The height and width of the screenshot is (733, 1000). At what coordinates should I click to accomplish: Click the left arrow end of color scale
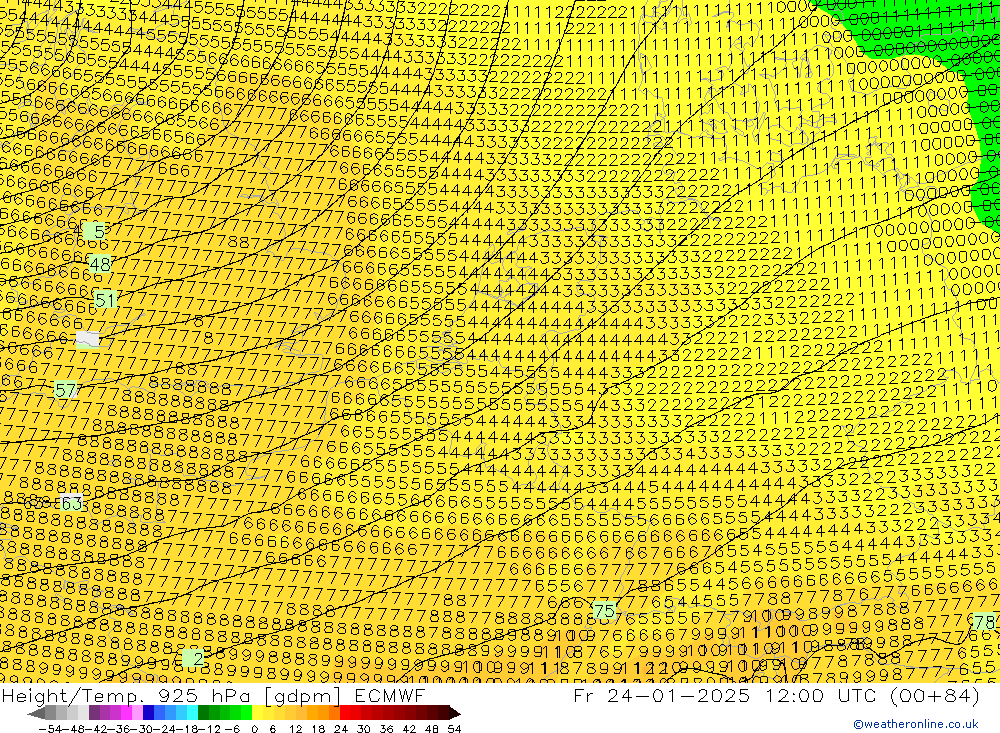click(x=36, y=713)
